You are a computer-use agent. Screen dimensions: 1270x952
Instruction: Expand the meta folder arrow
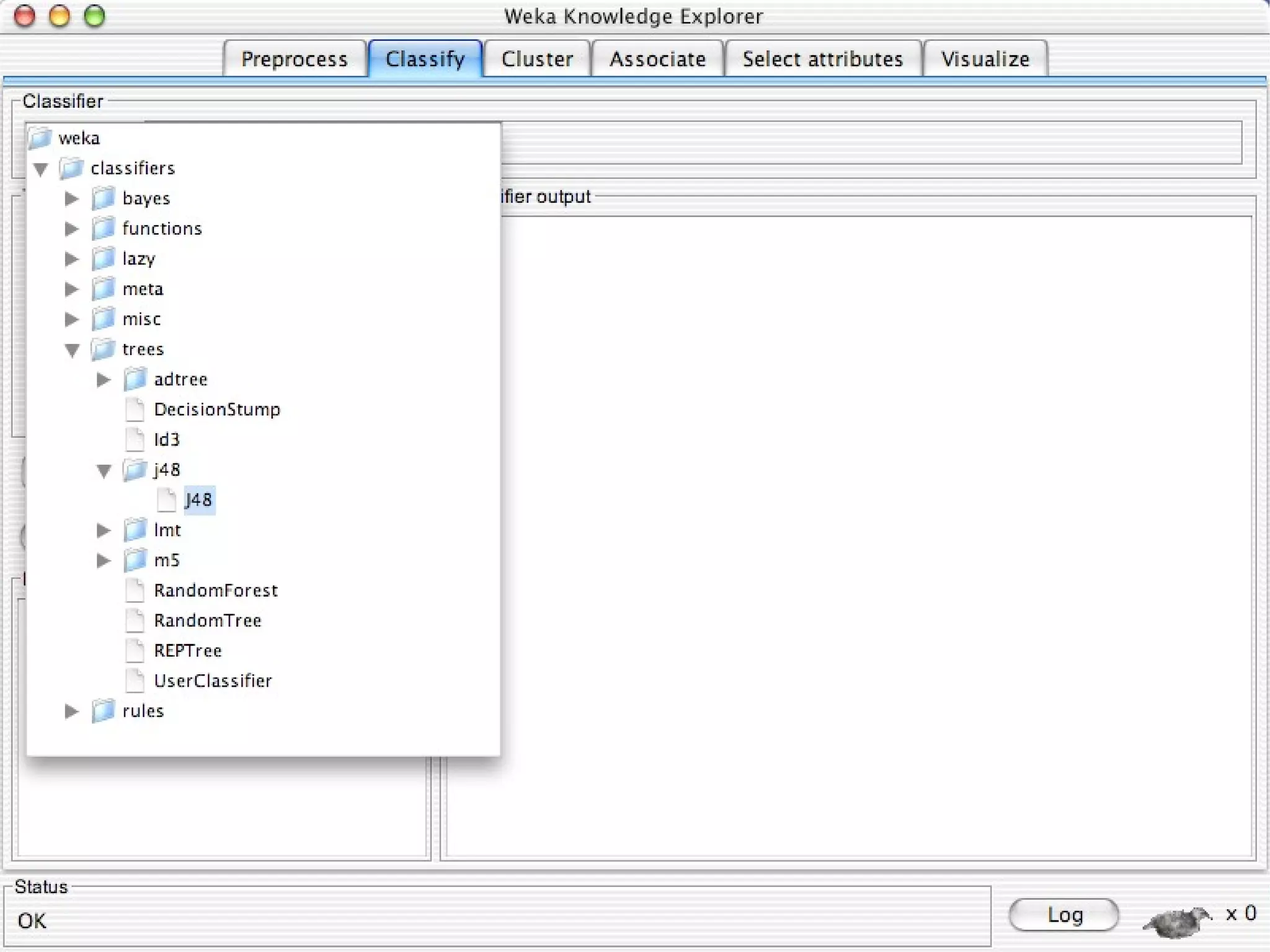72,289
